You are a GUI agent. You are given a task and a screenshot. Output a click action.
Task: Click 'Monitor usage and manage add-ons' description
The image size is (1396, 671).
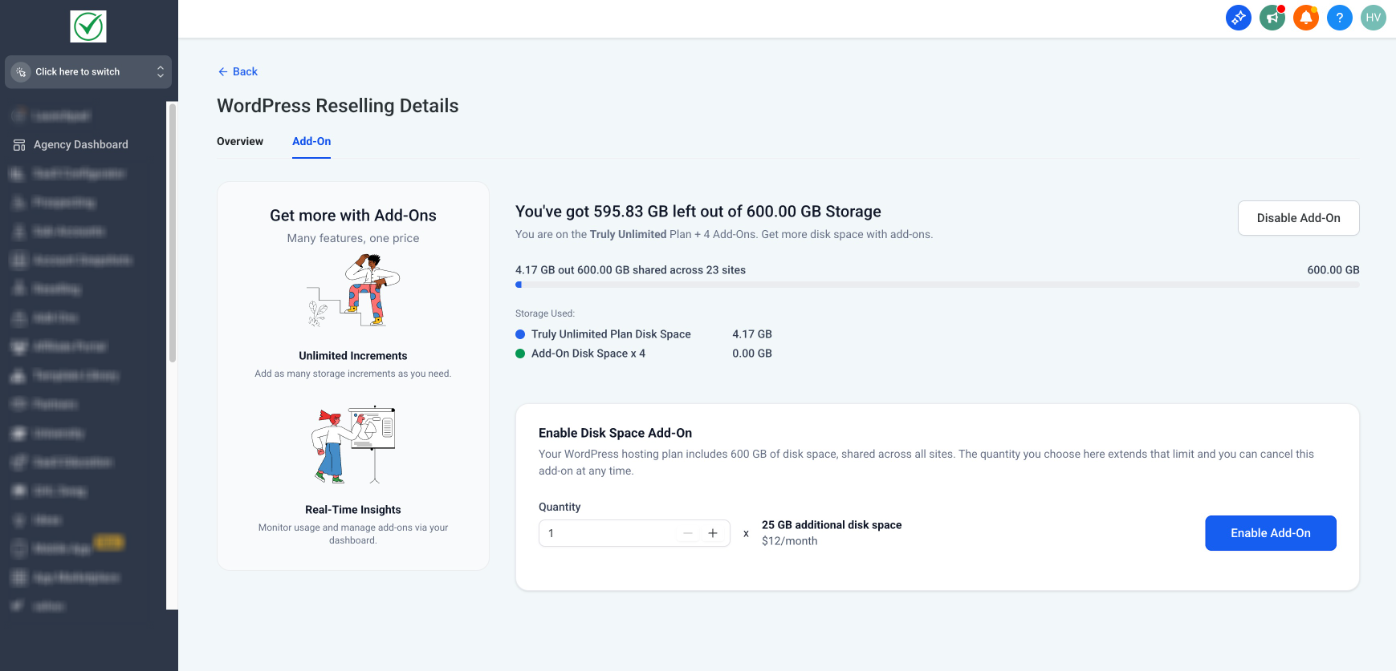pyautogui.click(x=353, y=534)
